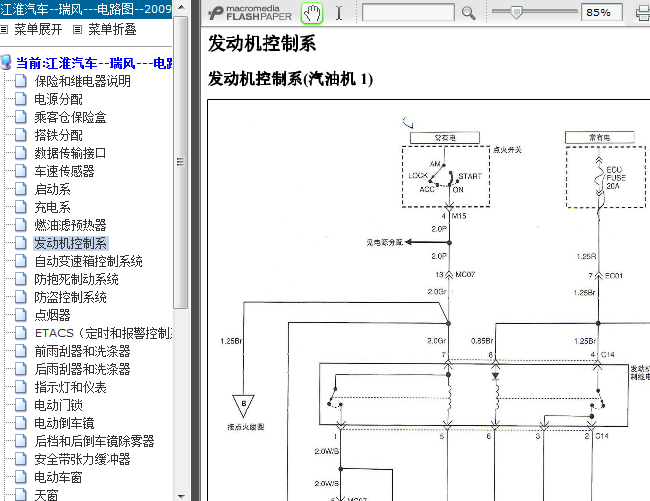Click document icon beside 燃油滤预热器
Screen dimensions: 650x501
click(x=21, y=225)
